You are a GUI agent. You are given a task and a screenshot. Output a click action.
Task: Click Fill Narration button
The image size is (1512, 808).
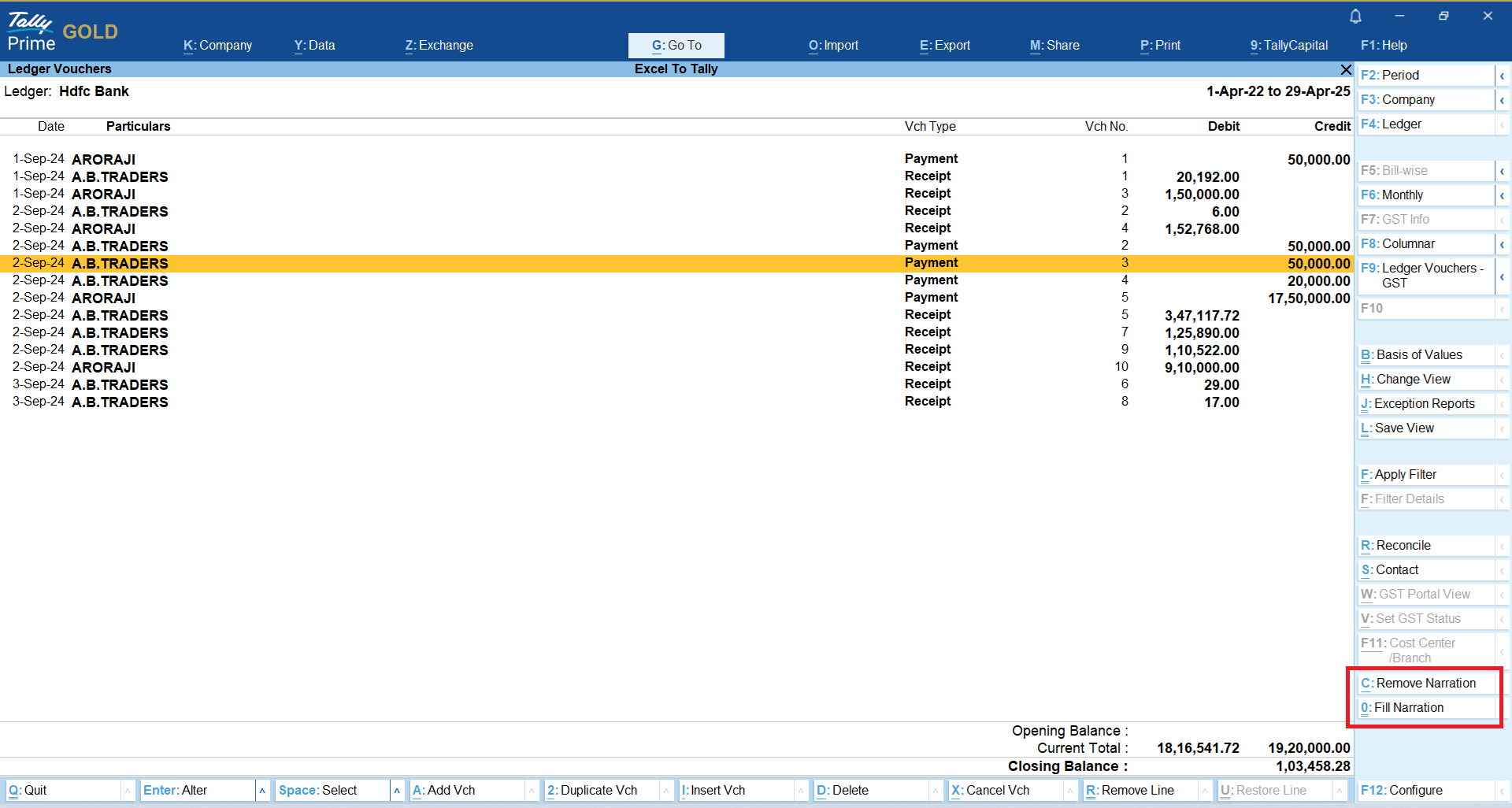coord(1425,708)
